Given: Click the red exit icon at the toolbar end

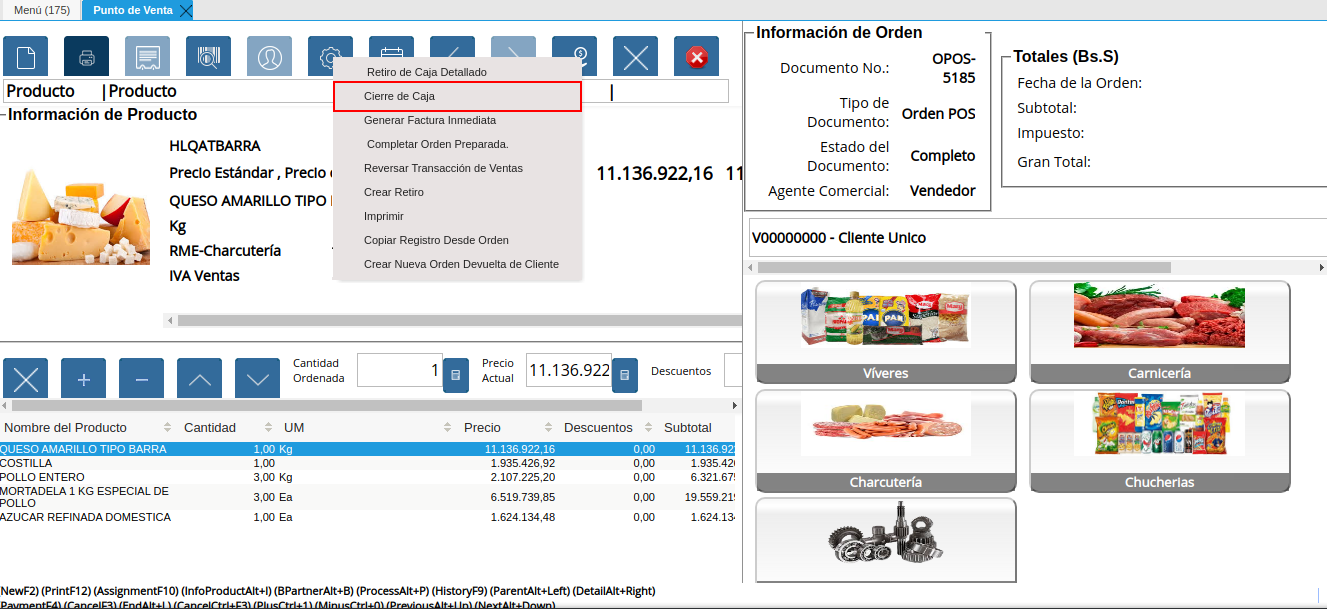Looking at the screenshot, I should 696,56.
